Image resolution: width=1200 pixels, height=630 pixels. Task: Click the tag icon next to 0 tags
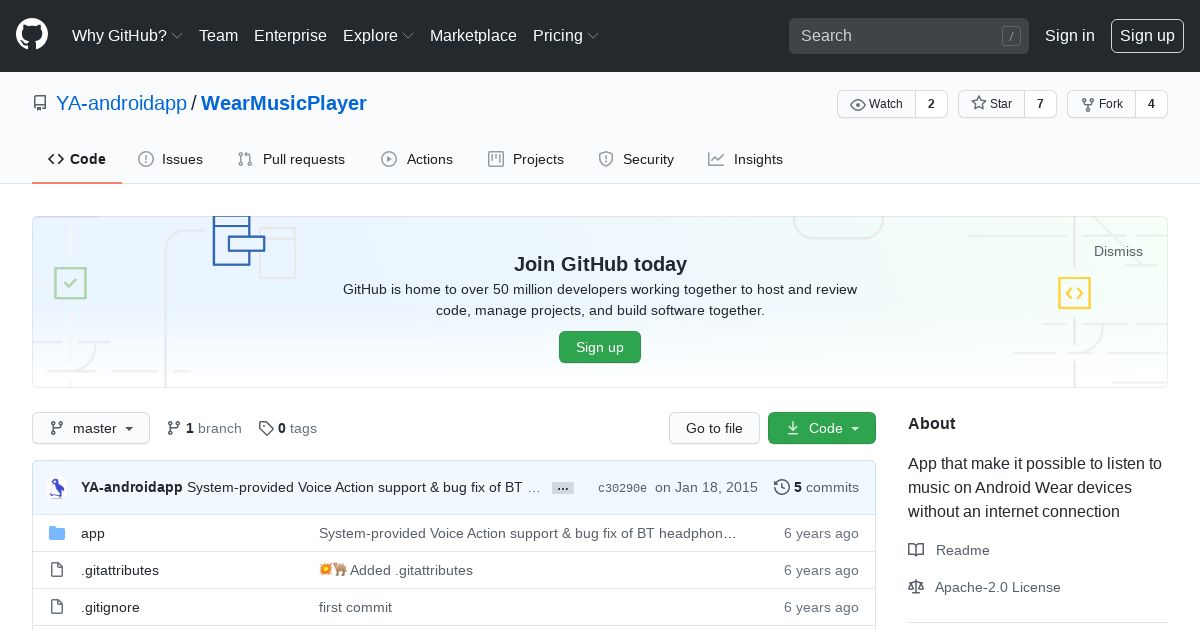coord(266,428)
